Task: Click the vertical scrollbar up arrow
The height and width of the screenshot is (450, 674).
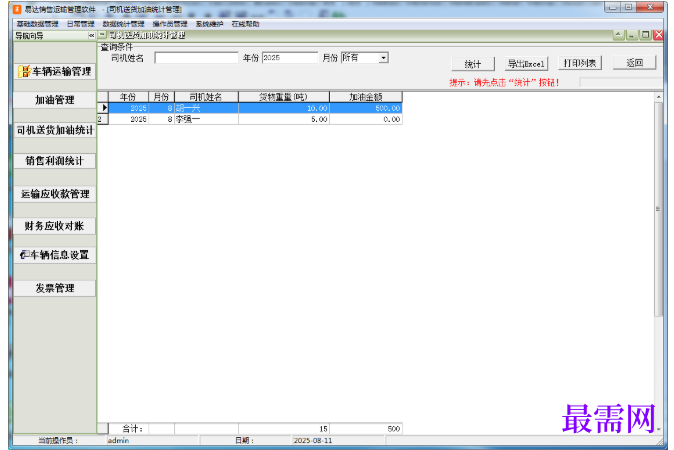Action: tap(658, 97)
